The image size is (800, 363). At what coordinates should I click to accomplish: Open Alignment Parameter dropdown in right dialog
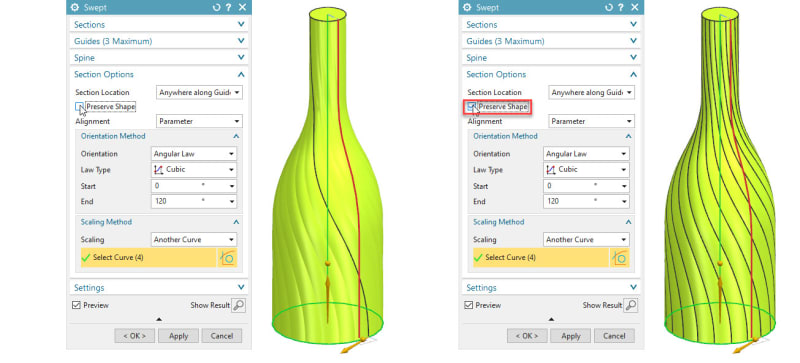pyautogui.click(x=592, y=122)
